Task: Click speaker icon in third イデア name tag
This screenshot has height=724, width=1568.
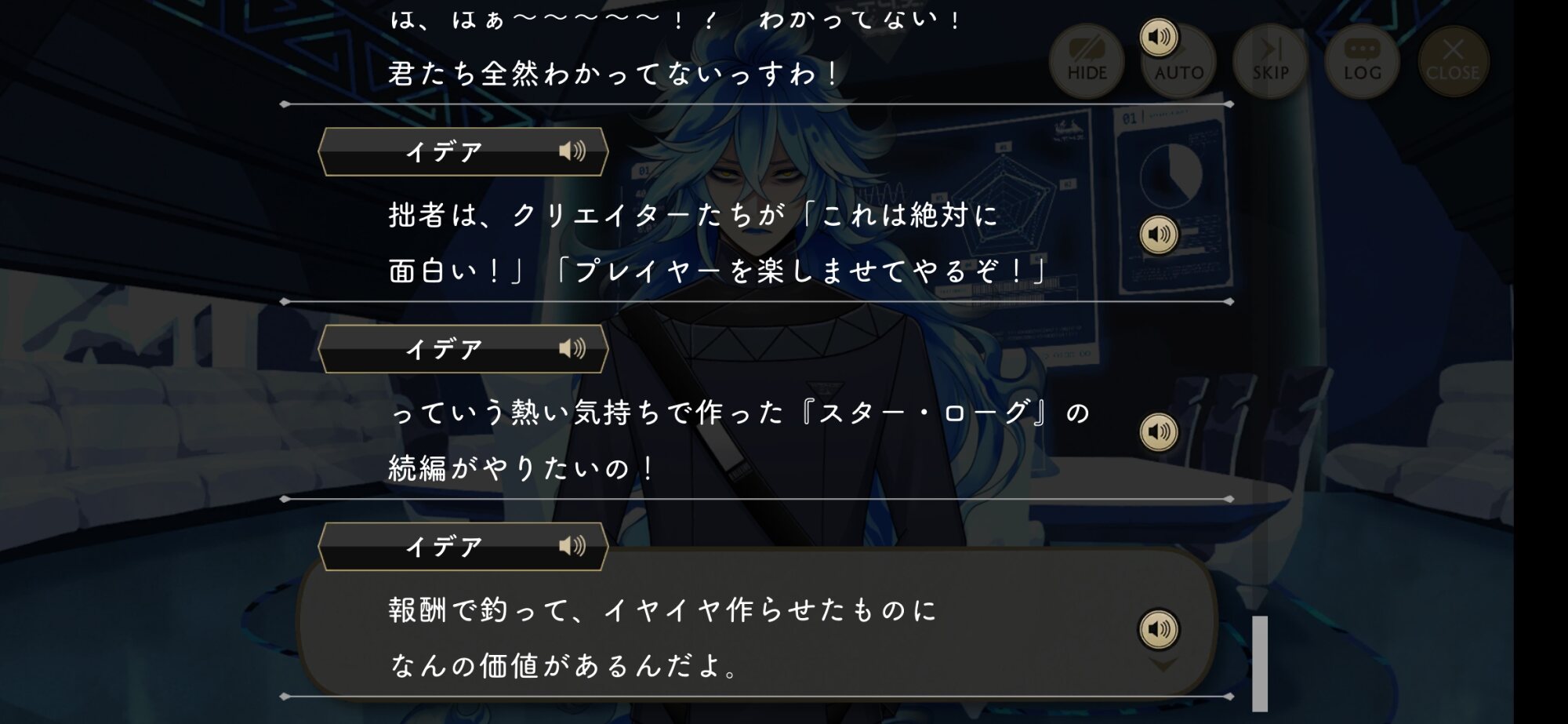Action: pyautogui.click(x=572, y=546)
